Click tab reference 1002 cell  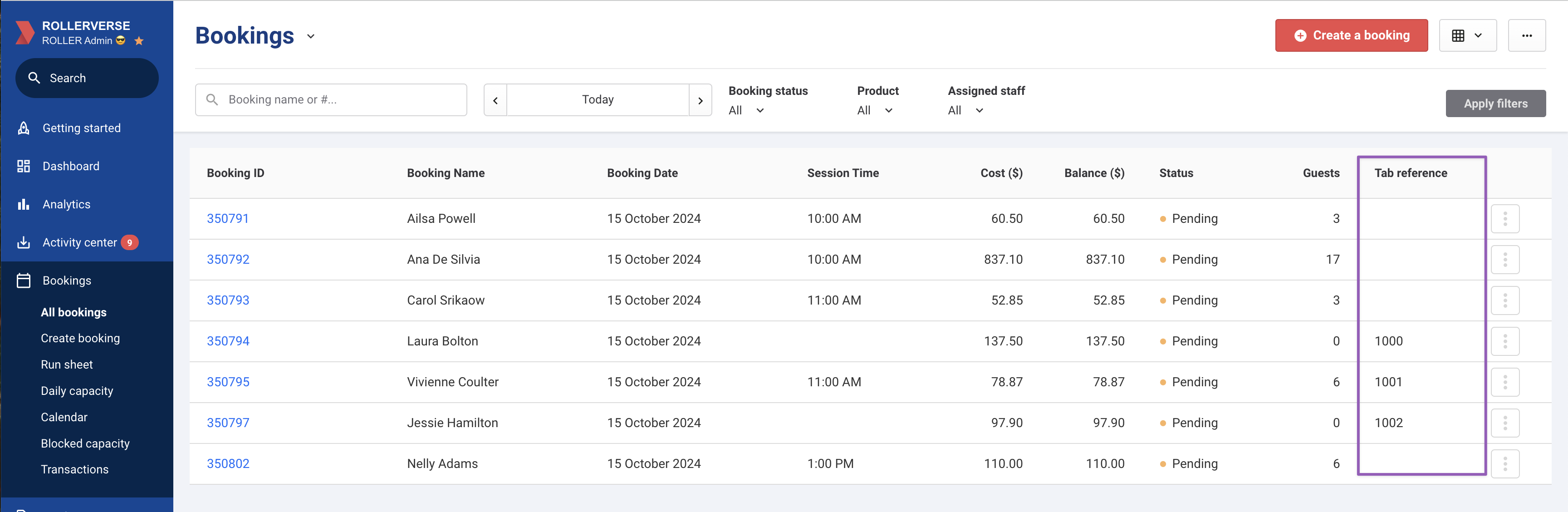pyautogui.click(x=1388, y=423)
